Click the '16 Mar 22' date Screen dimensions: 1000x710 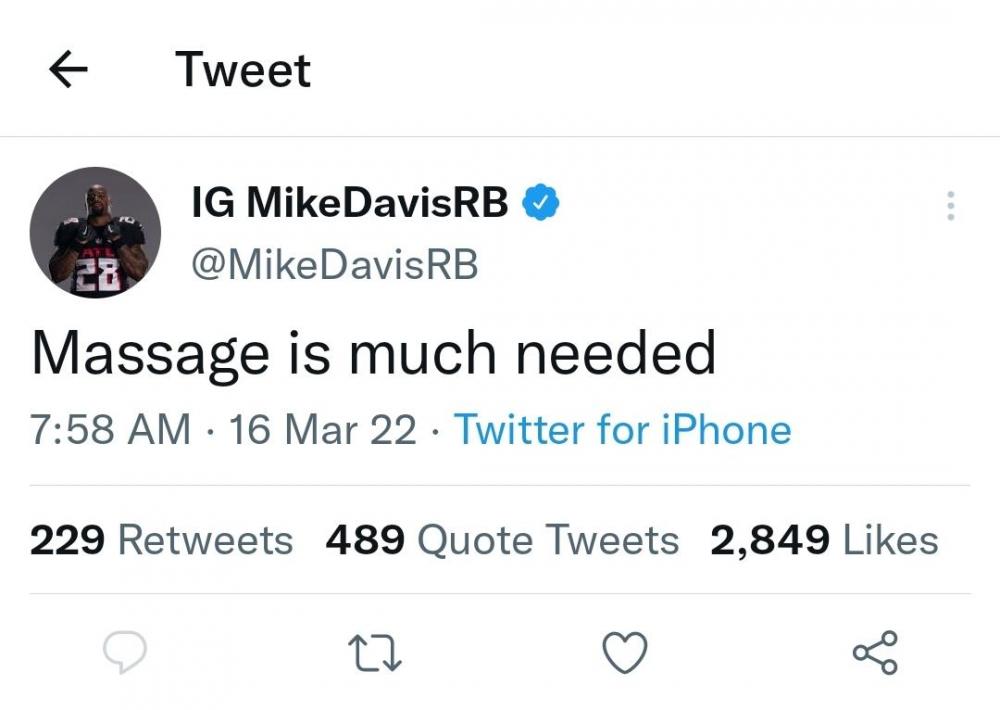[322, 430]
